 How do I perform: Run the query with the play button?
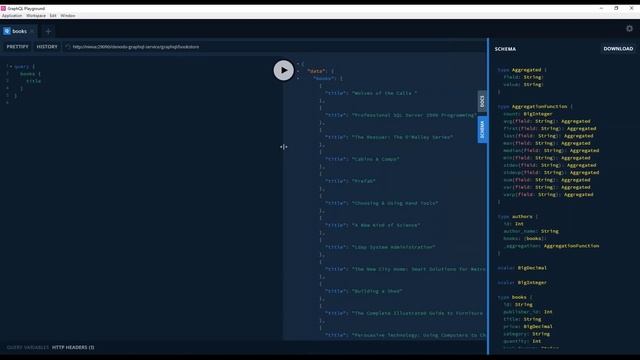click(x=284, y=70)
